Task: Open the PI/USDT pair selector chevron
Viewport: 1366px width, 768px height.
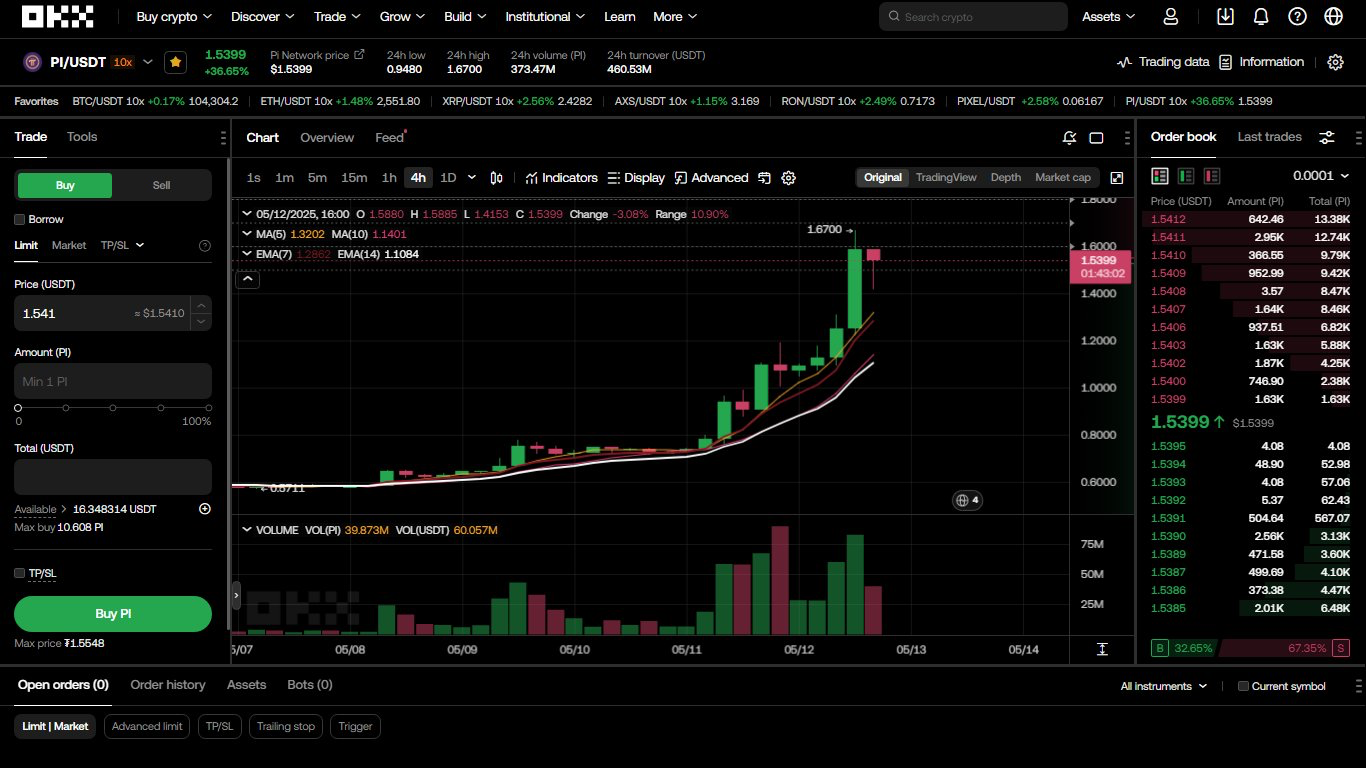Action: (148, 62)
